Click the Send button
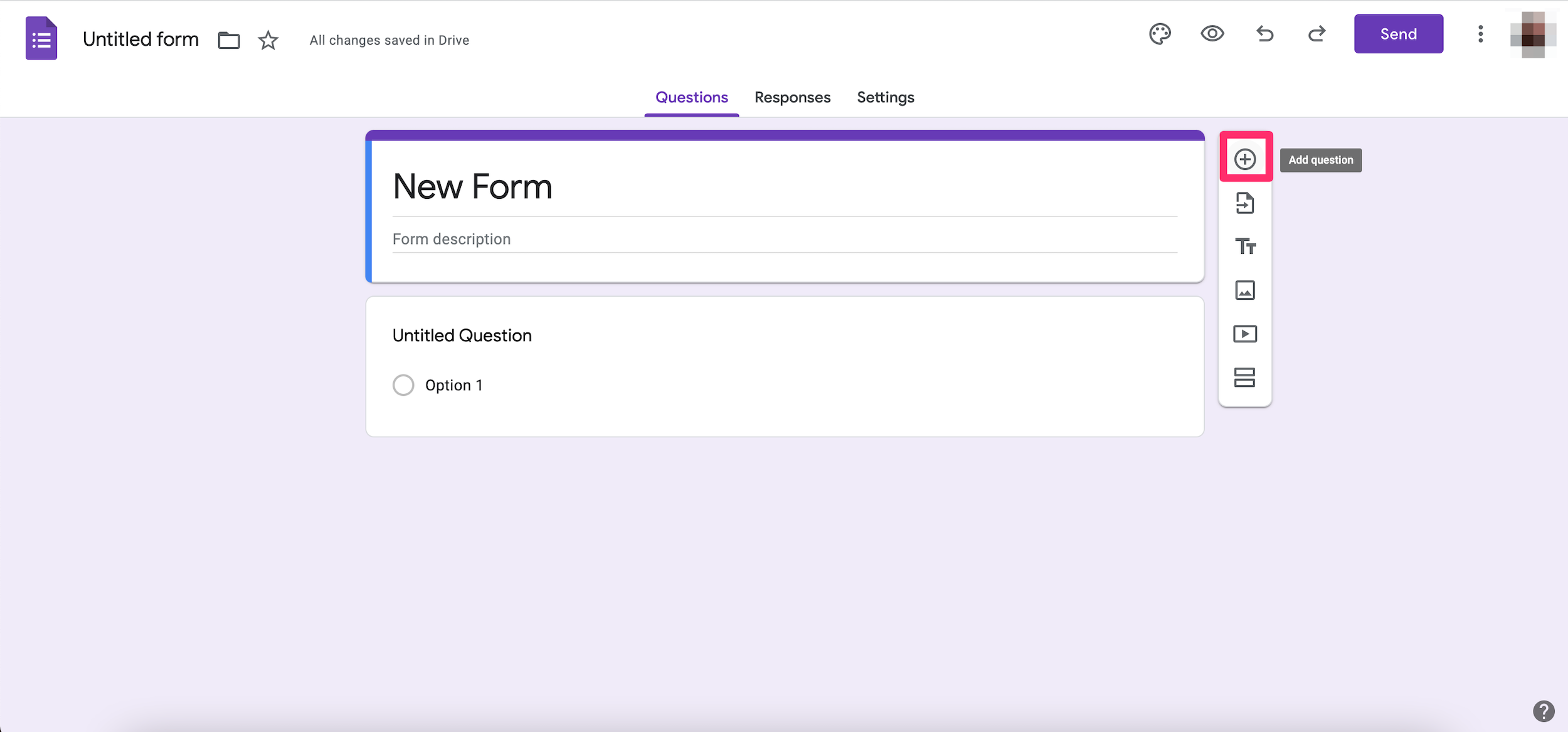 1398,33
